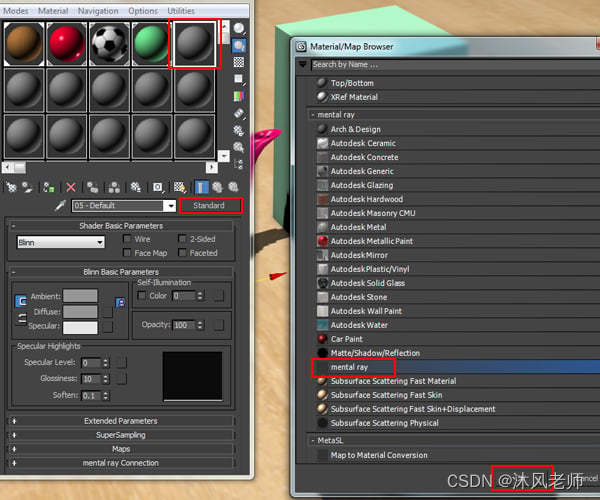Select mental ray material in browser list
The image size is (600, 500).
point(457,367)
